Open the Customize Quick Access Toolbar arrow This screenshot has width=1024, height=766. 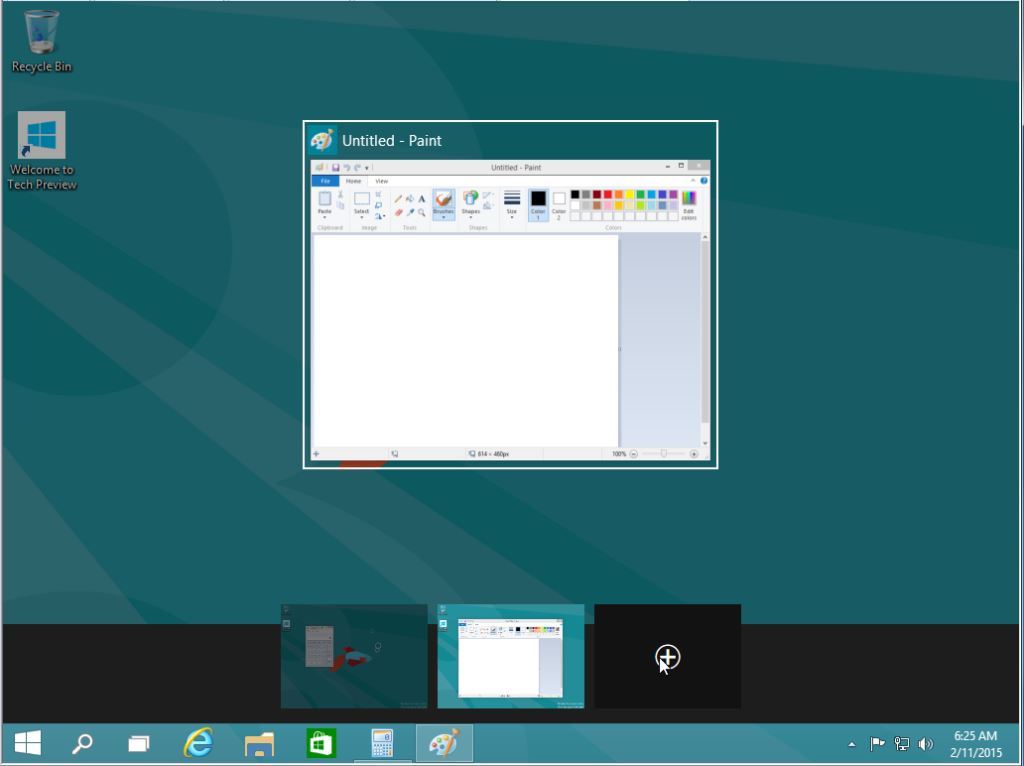(367, 168)
